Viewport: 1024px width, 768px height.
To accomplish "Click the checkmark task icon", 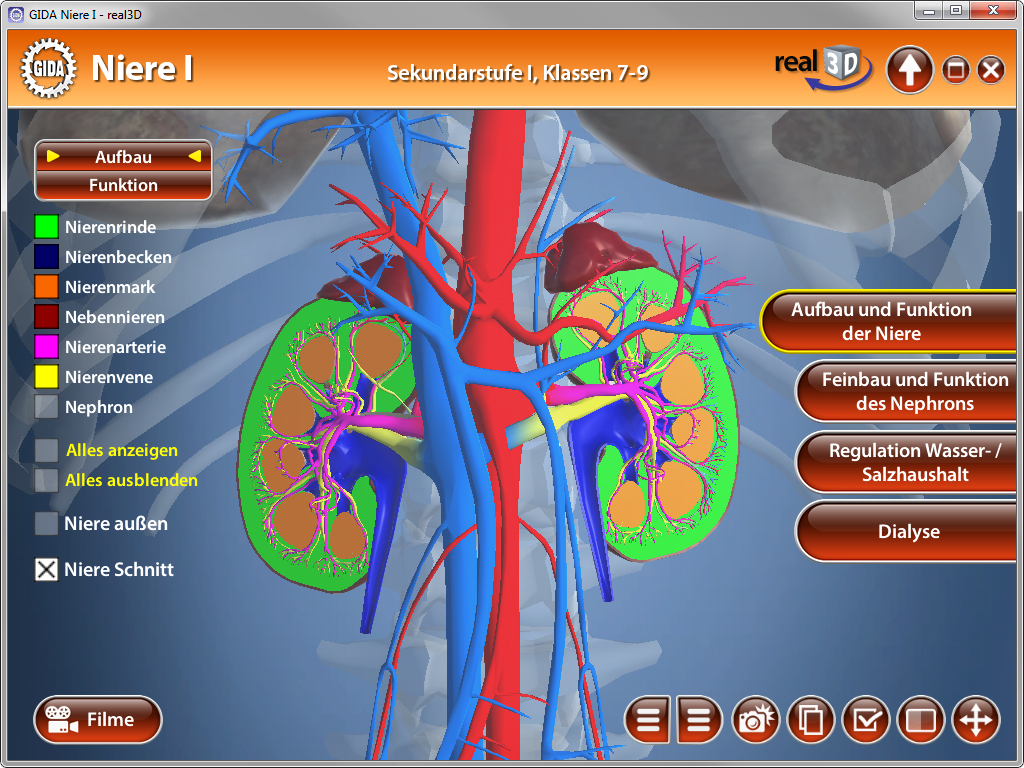I will [x=866, y=720].
